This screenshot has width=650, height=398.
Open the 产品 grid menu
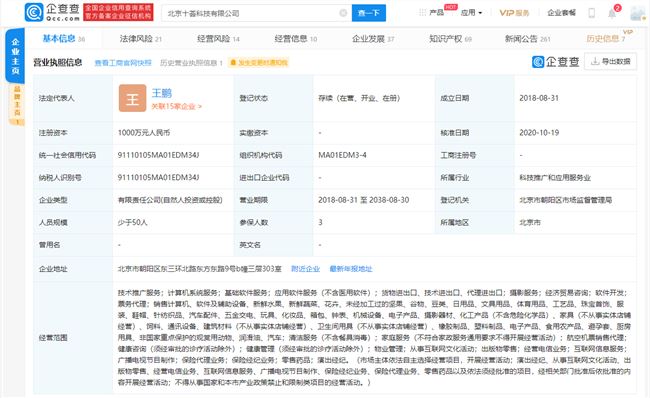point(432,12)
